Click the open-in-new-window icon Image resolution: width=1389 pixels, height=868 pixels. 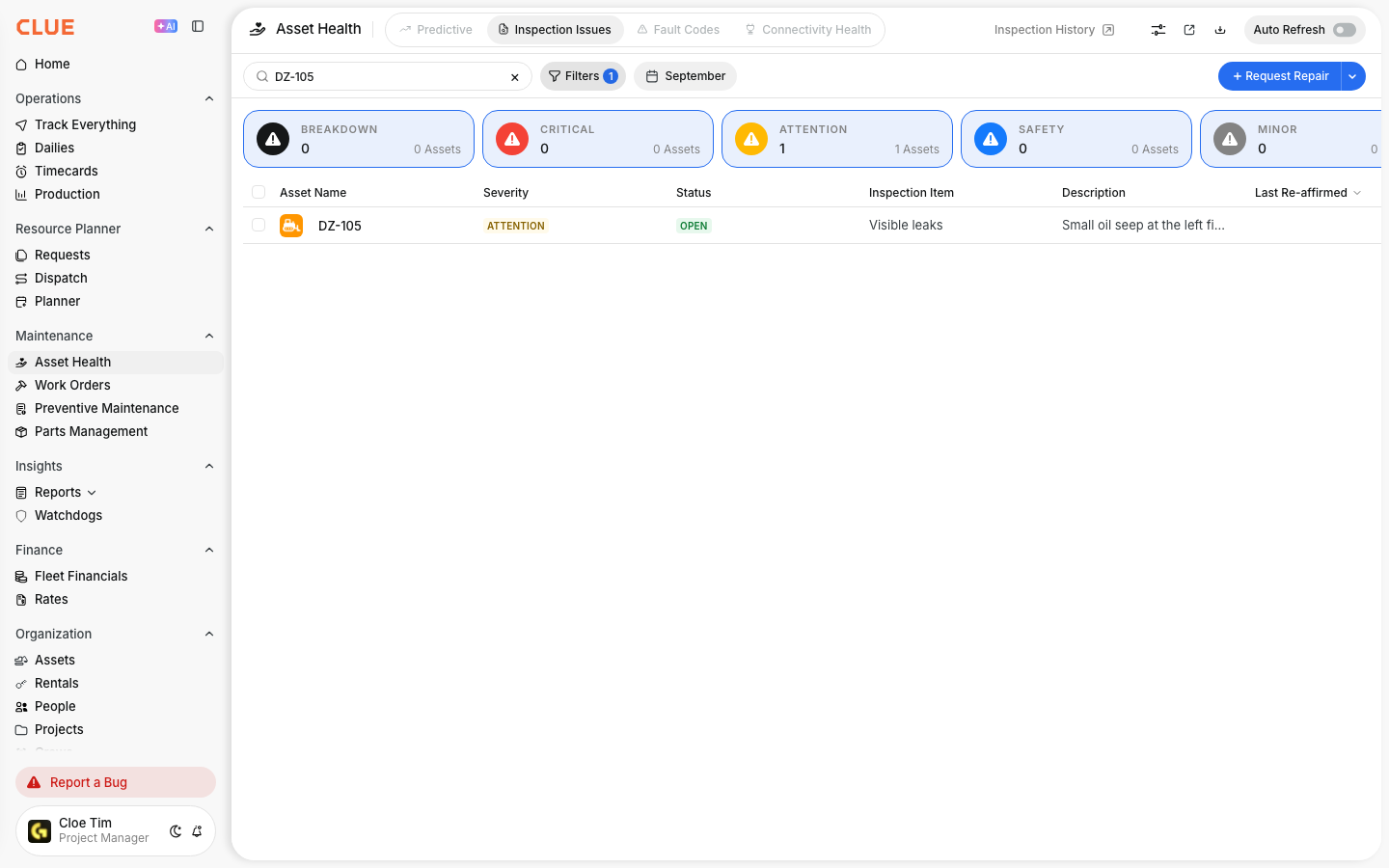1189,30
